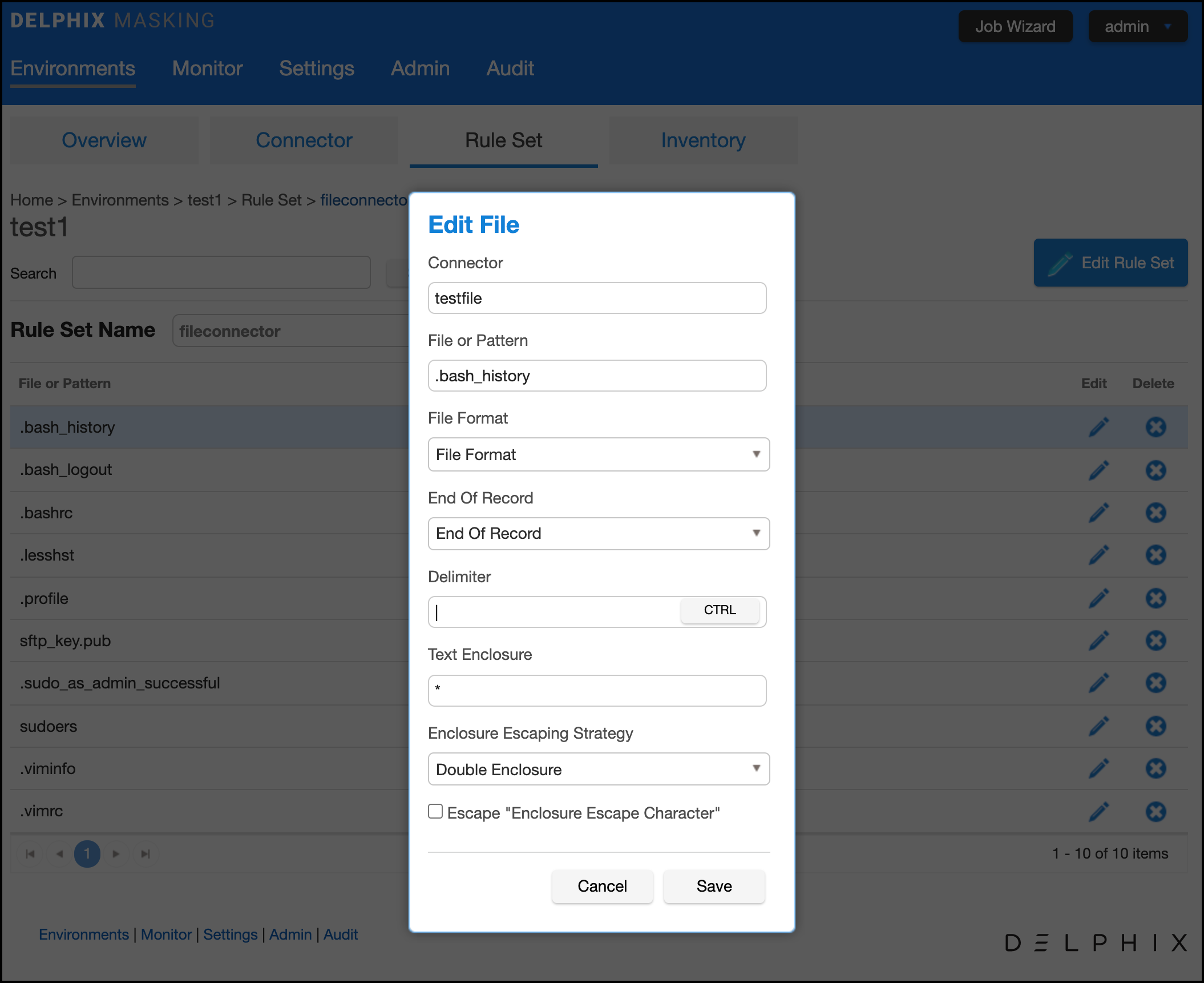This screenshot has height=983, width=1204.
Task: Open the admin user menu
Action: pos(1137,26)
